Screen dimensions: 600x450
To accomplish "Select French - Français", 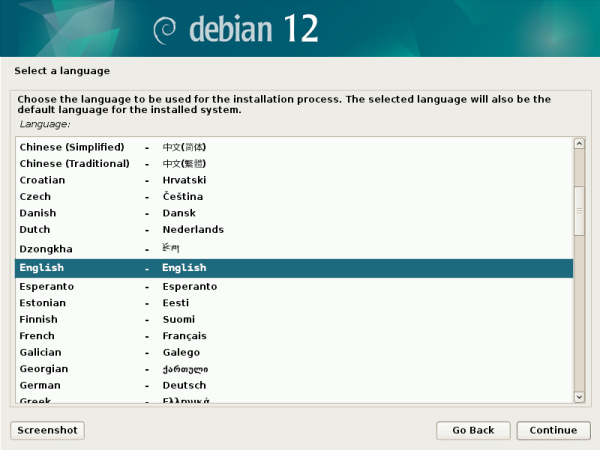I will [294, 336].
